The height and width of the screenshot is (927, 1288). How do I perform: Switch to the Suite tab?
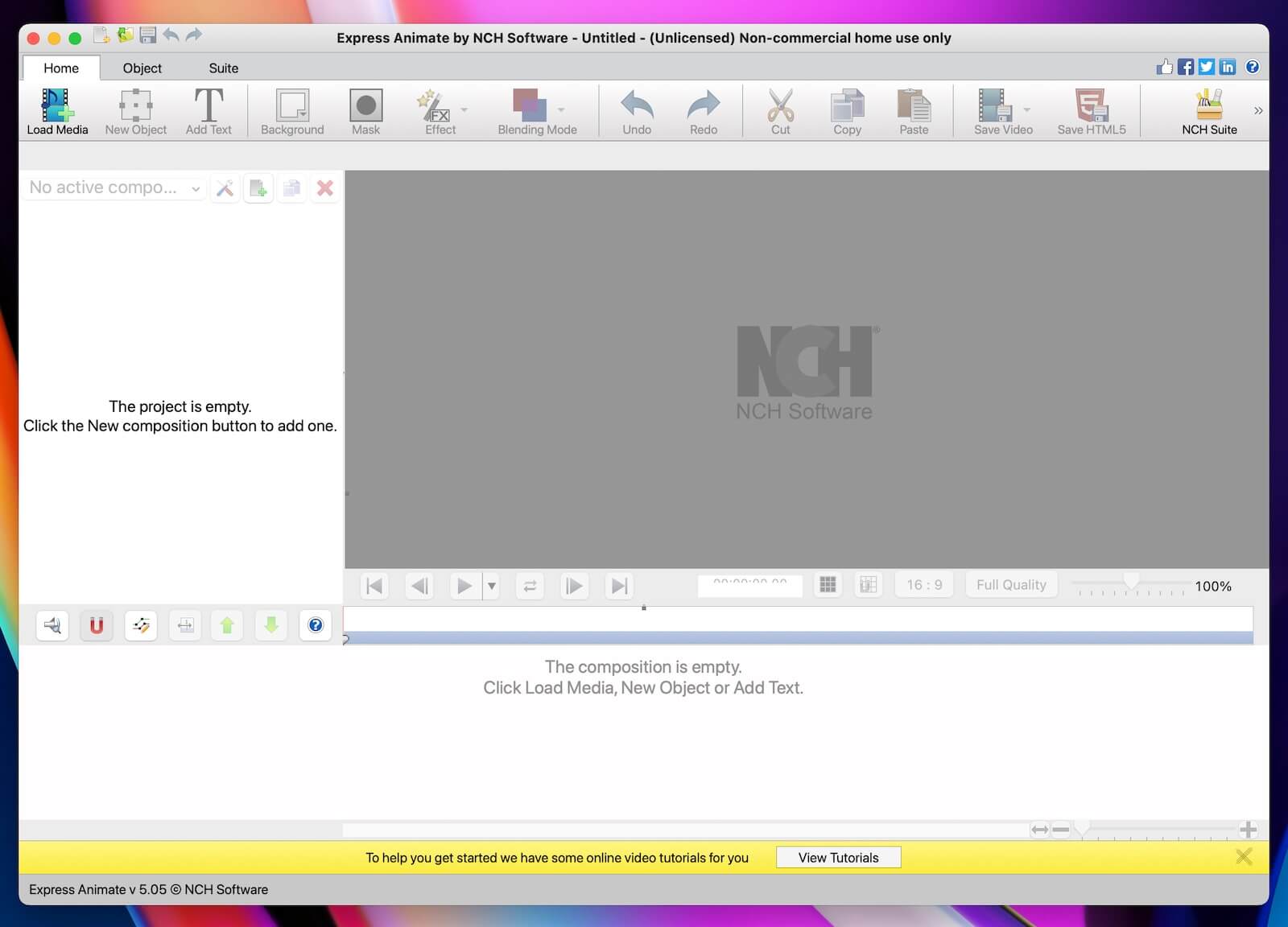click(224, 68)
